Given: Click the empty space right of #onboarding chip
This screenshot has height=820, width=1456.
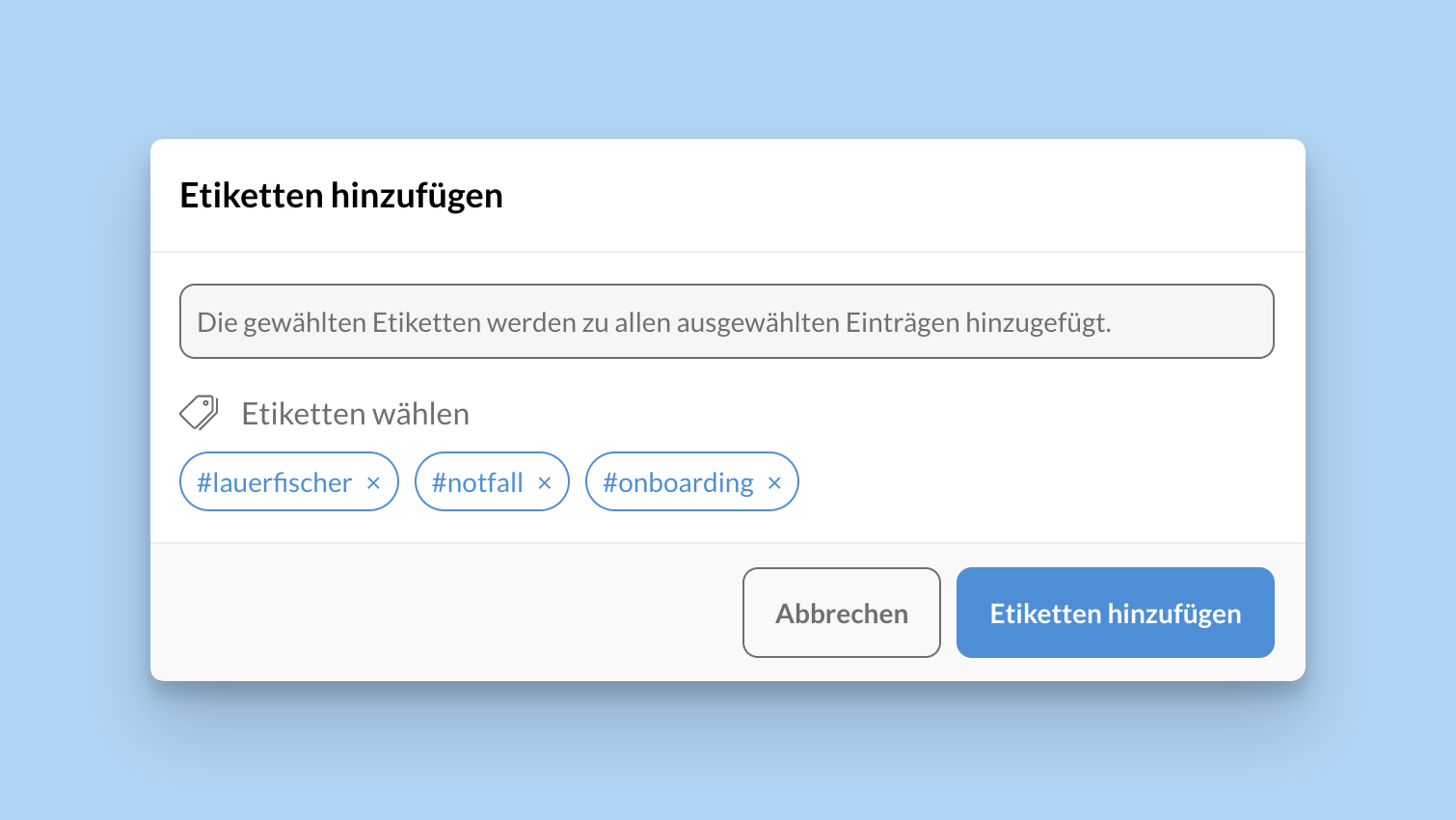Looking at the screenshot, I should tap(1041, 482).
